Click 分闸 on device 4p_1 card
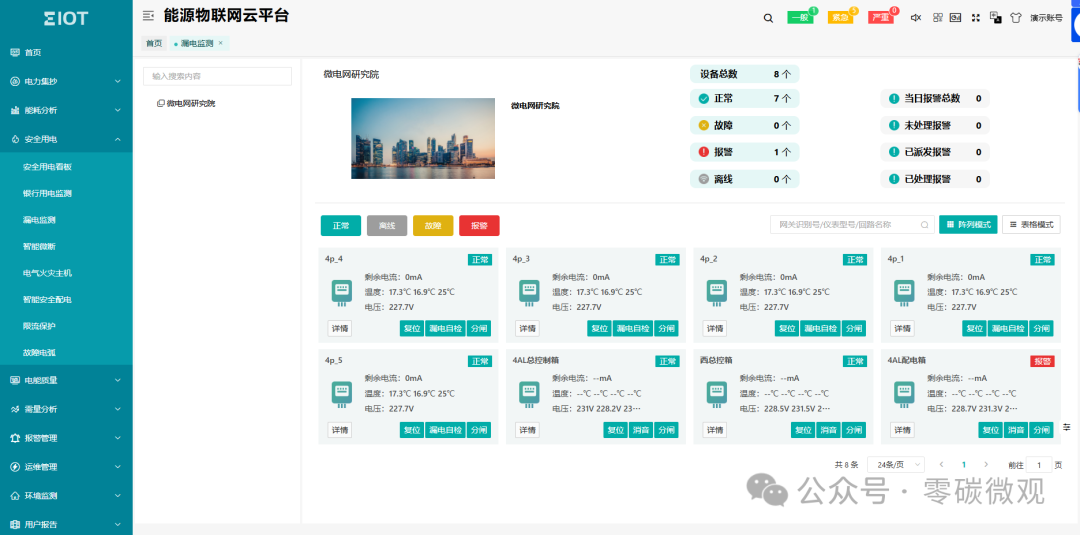Screen dimensions: 1080x535 point(1041,328)
